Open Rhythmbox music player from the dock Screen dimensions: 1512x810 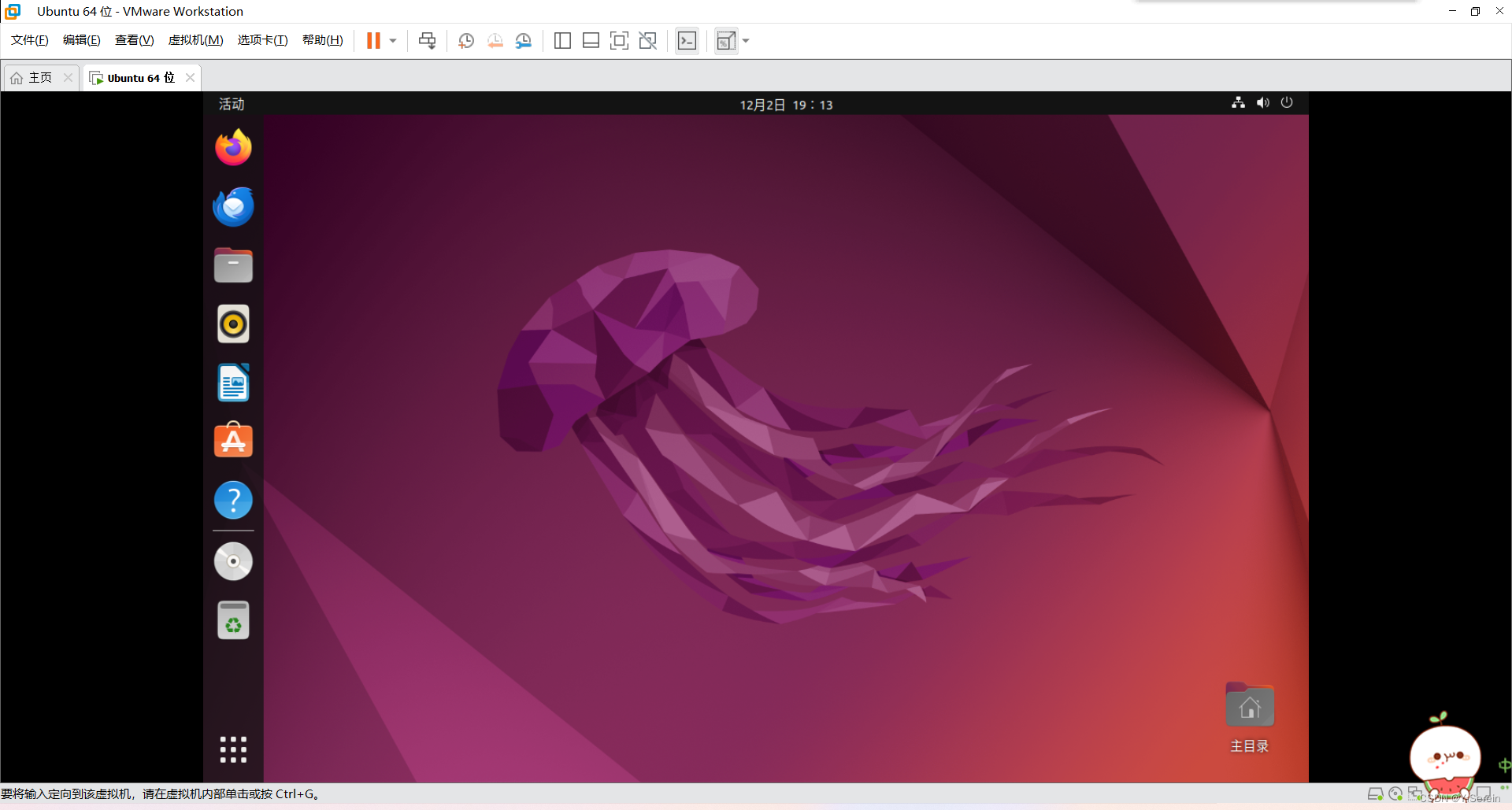click(232, 324)
